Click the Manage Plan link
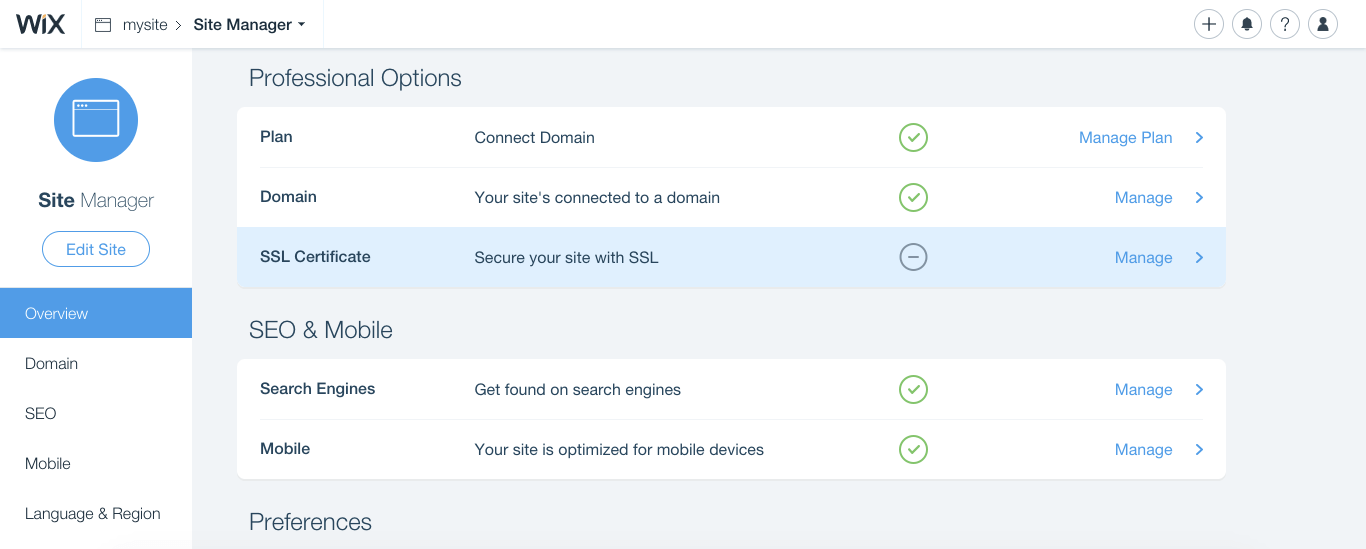Screen dimensions: 1366x549 click(1125, 137)
